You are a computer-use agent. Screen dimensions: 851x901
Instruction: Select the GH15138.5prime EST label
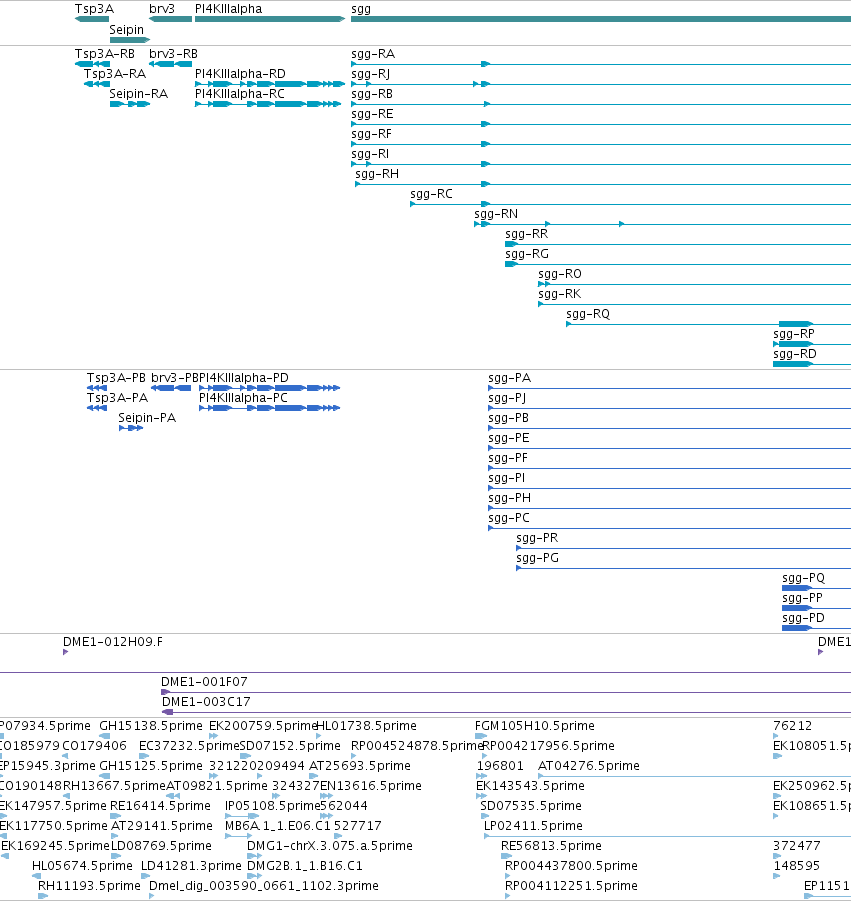click(151, 726)
